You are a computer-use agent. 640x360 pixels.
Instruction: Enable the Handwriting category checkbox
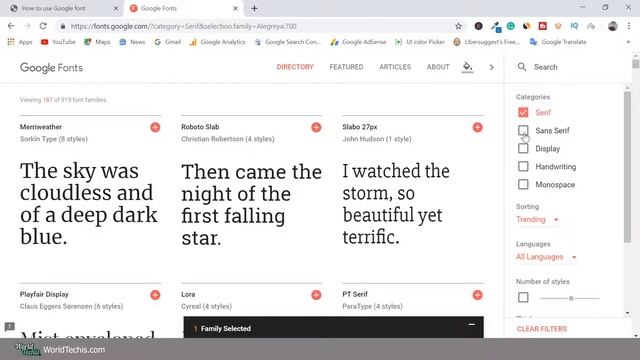click(523, 166)
